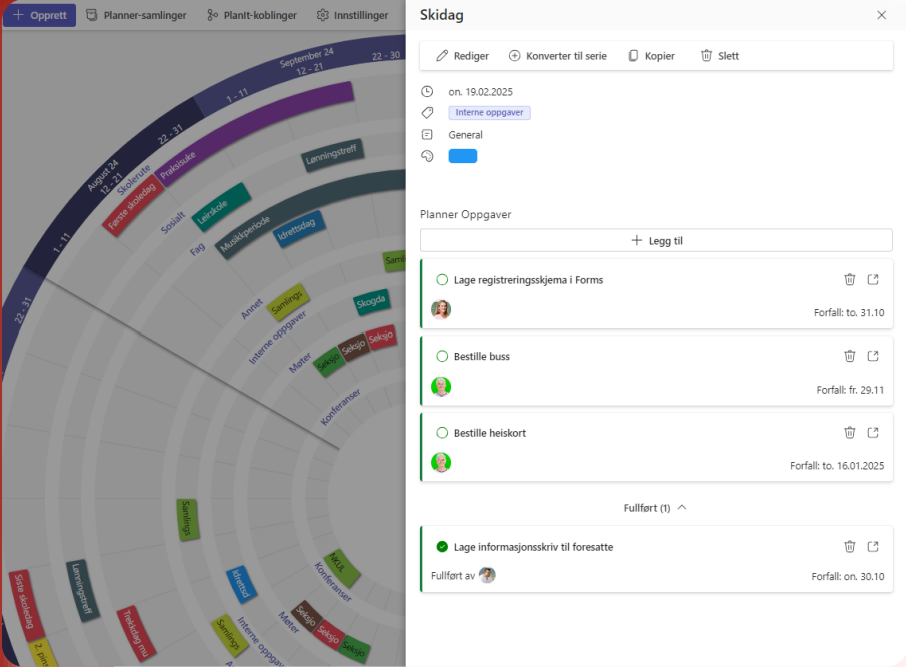The width and height of the screenshot is (906, 667).
Task: Click Kopier to copy the event
Action: [650, 56]
